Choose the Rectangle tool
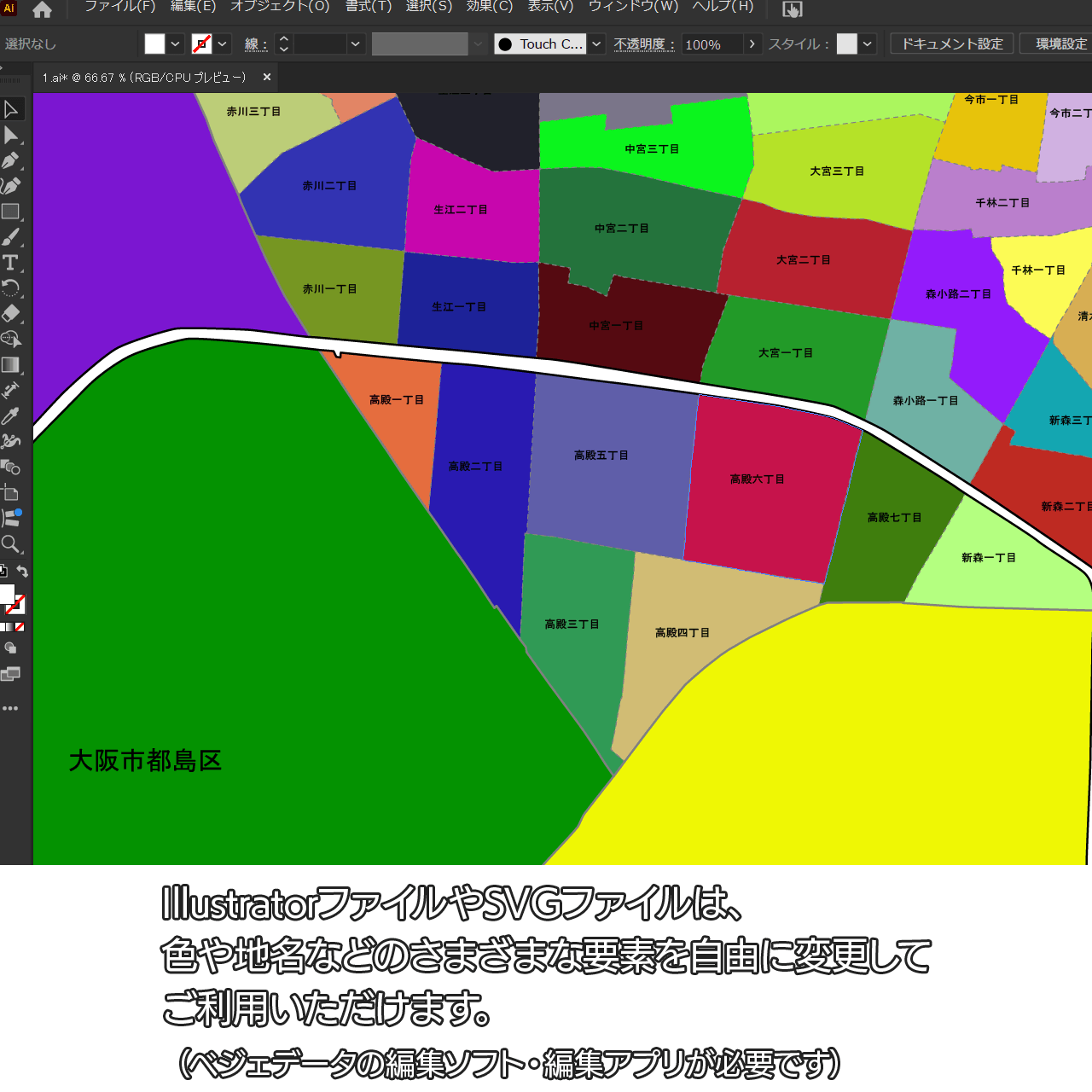The width and height of the screenshot is (1092, 1092). [x=11, y=212]
